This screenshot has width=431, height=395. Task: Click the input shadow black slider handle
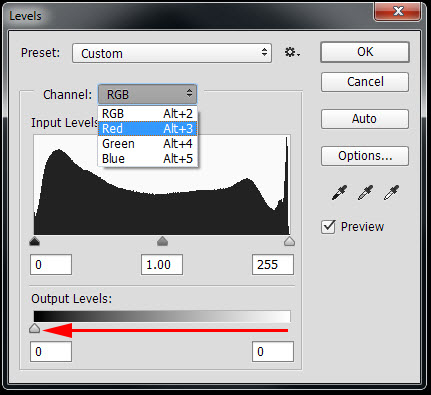pyautogui.click(x=35, y=241)
